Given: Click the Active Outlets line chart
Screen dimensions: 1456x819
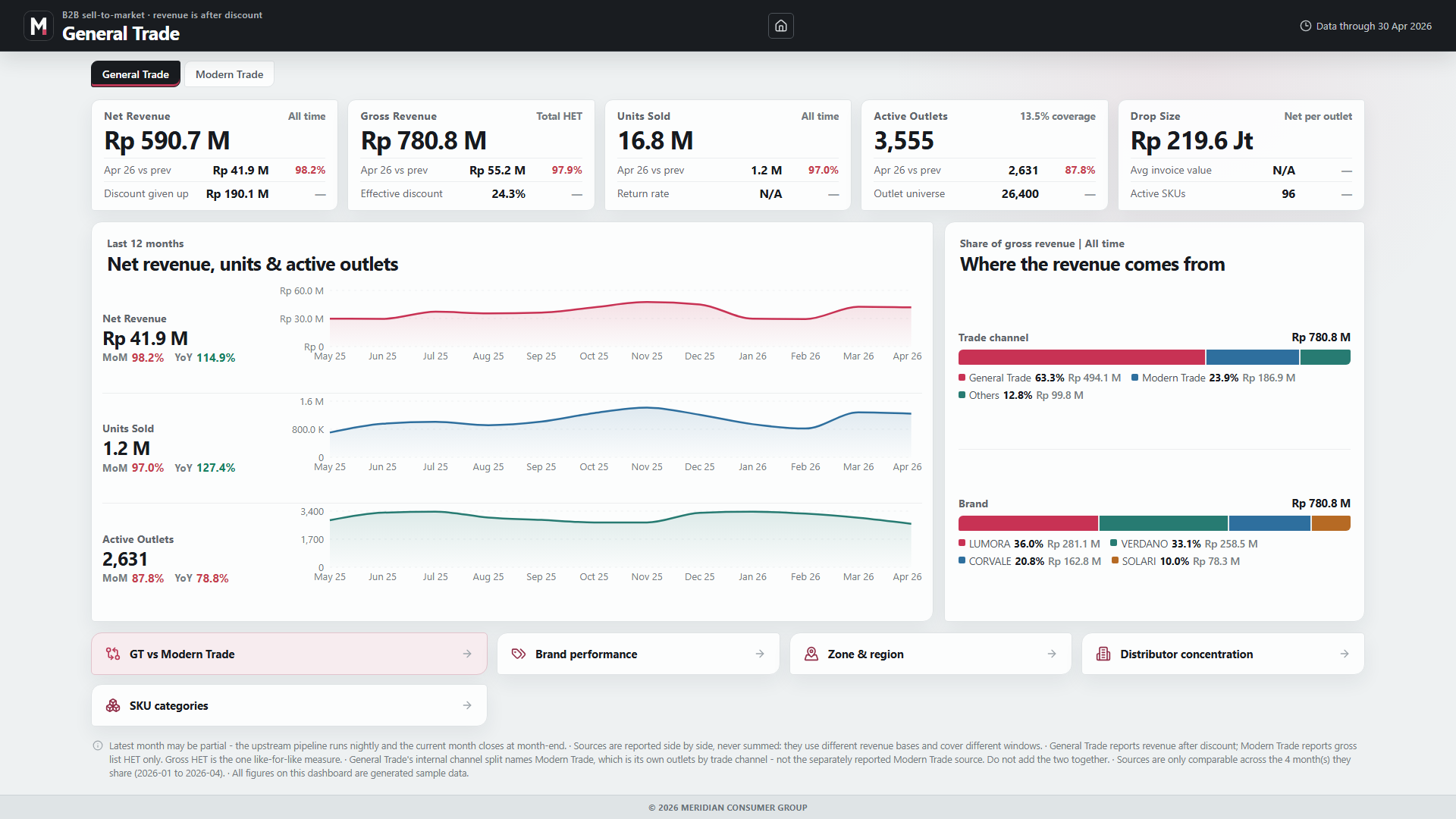Looking at the screenshot, I should click(620, 539).
